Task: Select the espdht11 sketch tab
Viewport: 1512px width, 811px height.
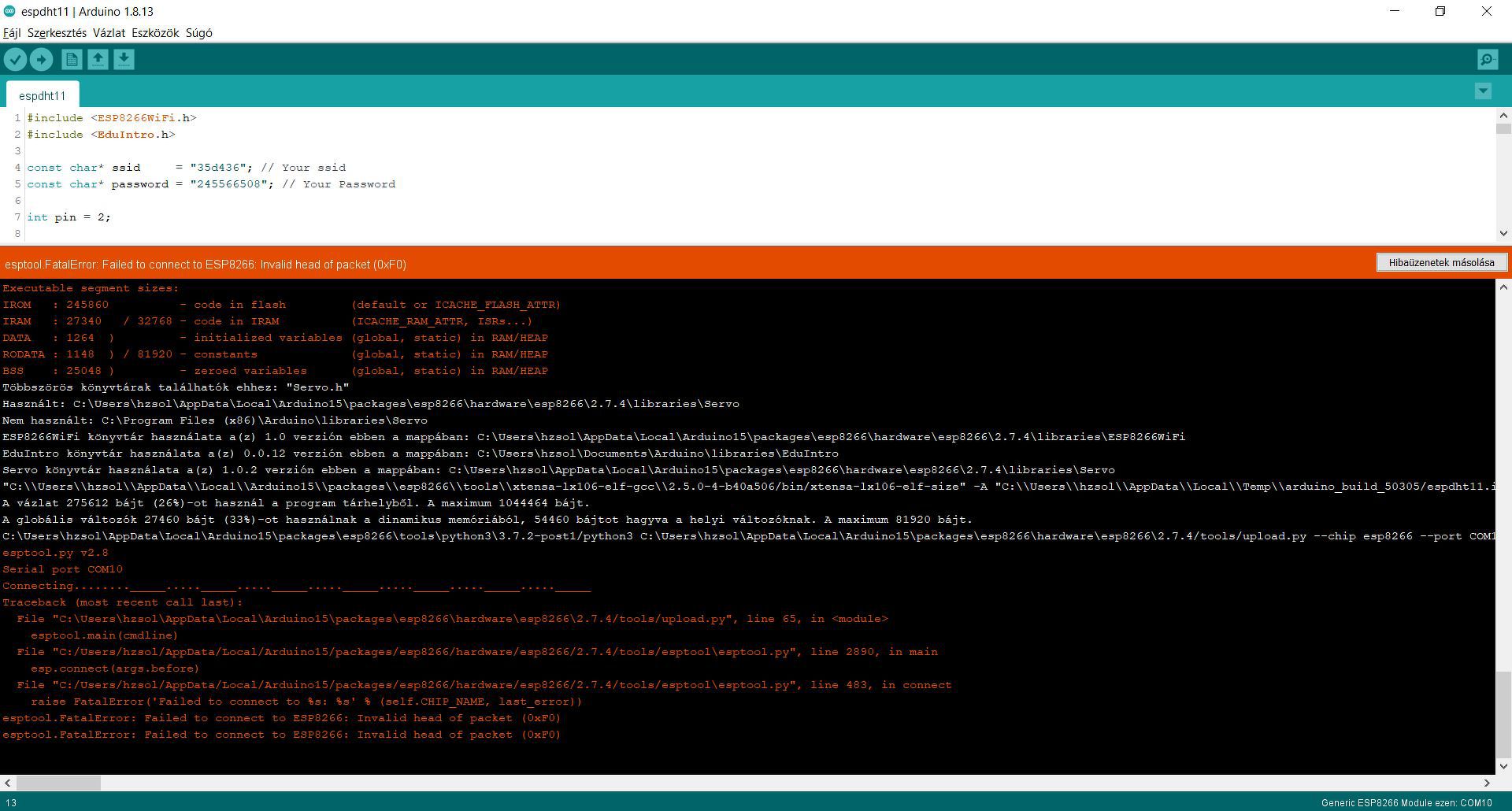Action: pyautogui.click(x=43, y=95)
